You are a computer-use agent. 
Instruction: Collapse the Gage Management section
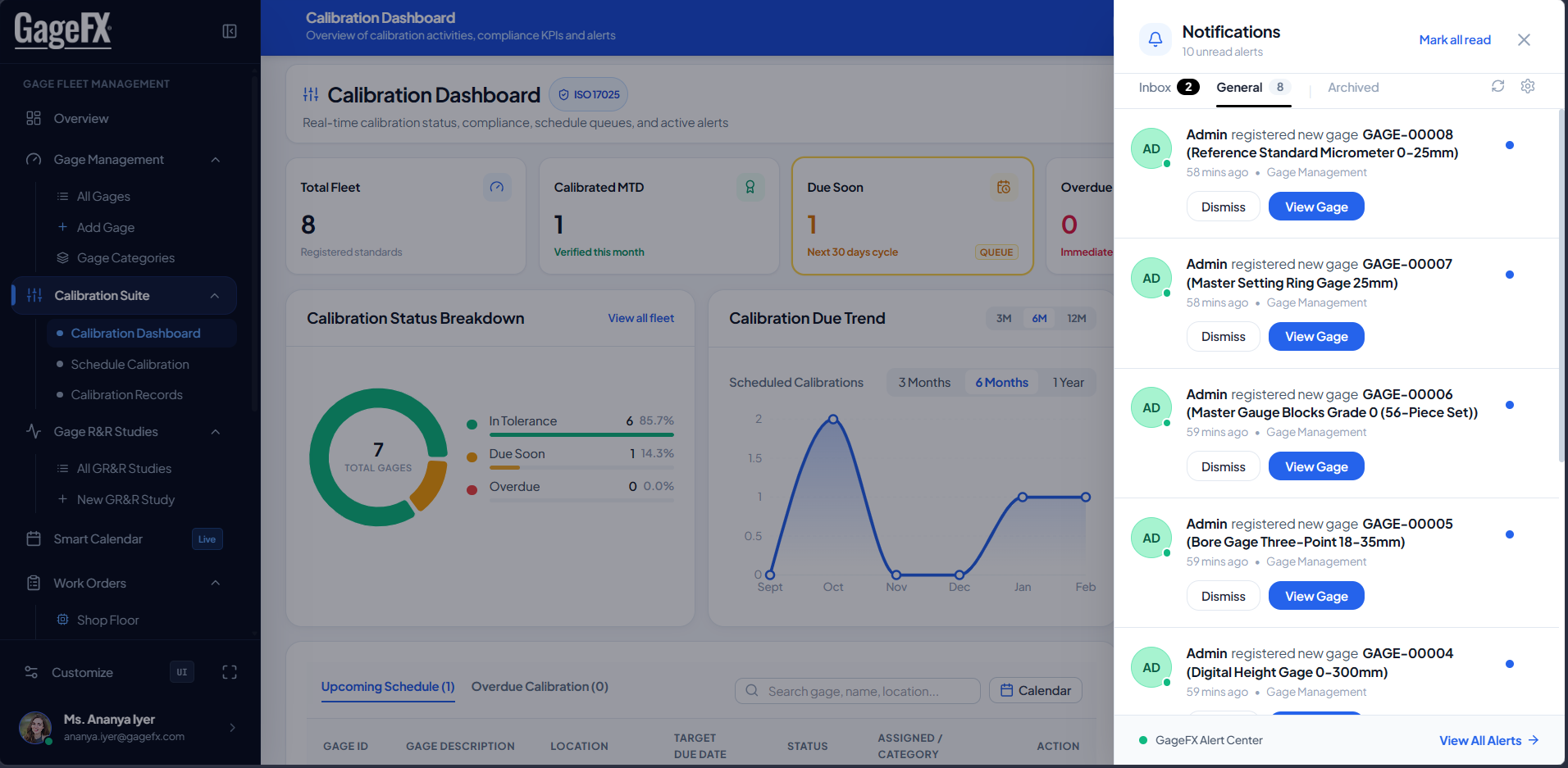coord(216,159)
